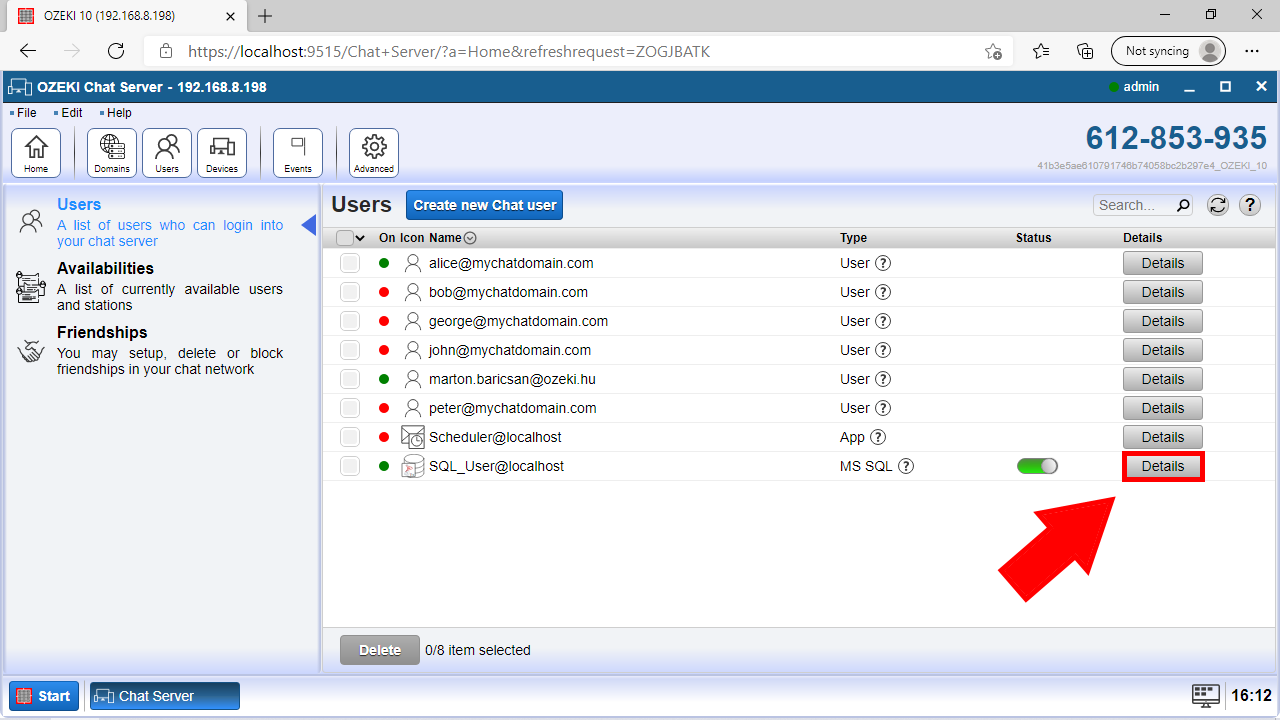Check the checkbox for alice@mychatdomain.com
This screenshot has width=1280, height=720.
pos(349,262)
